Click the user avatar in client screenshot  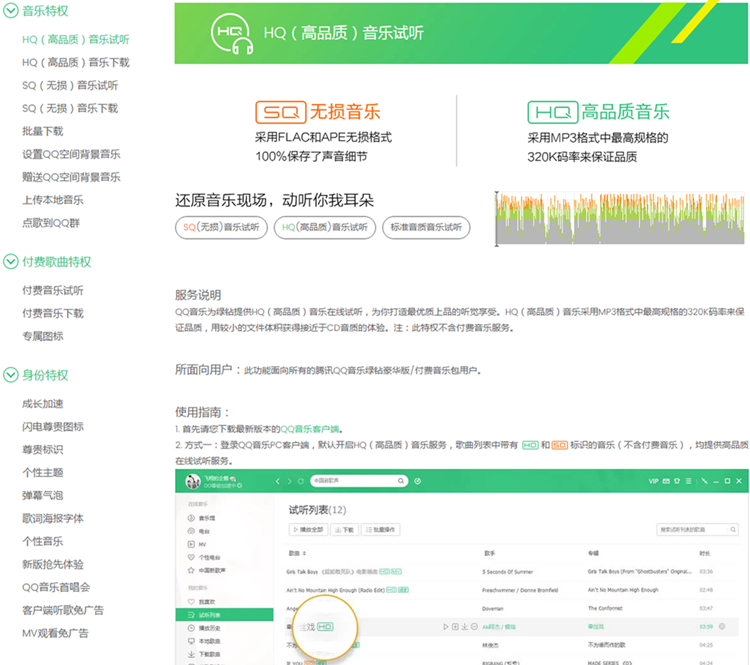click(193, 481)
